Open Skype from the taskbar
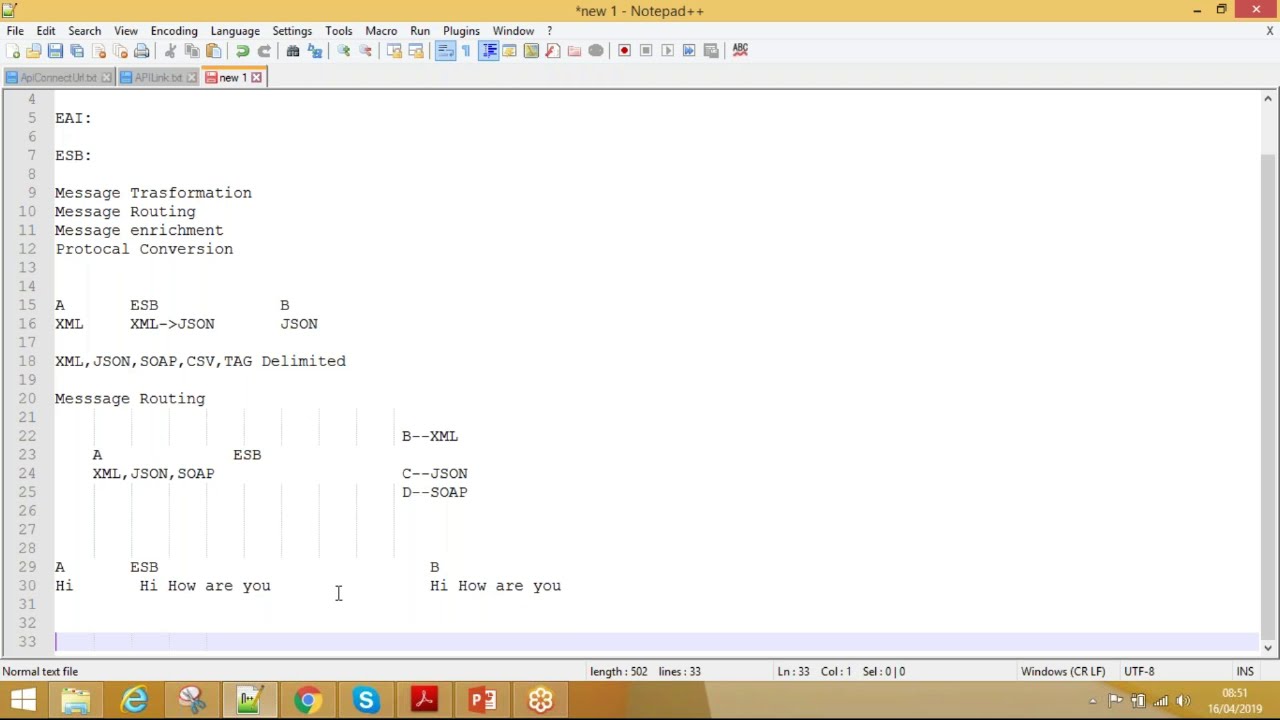 (x=365, y=700)
